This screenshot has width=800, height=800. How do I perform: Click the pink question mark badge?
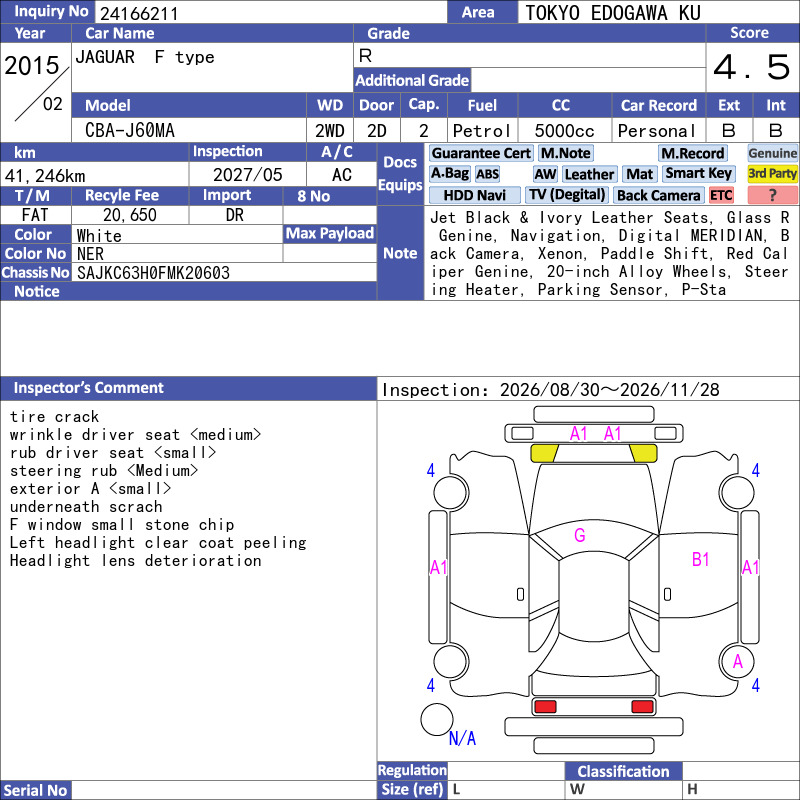coord(772,195)
